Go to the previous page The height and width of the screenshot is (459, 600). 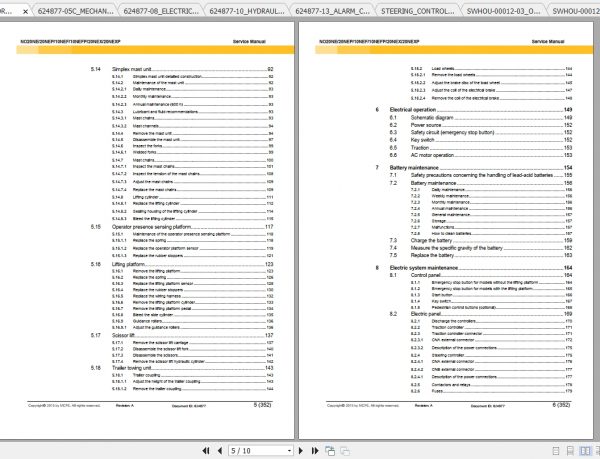point(220,451)
